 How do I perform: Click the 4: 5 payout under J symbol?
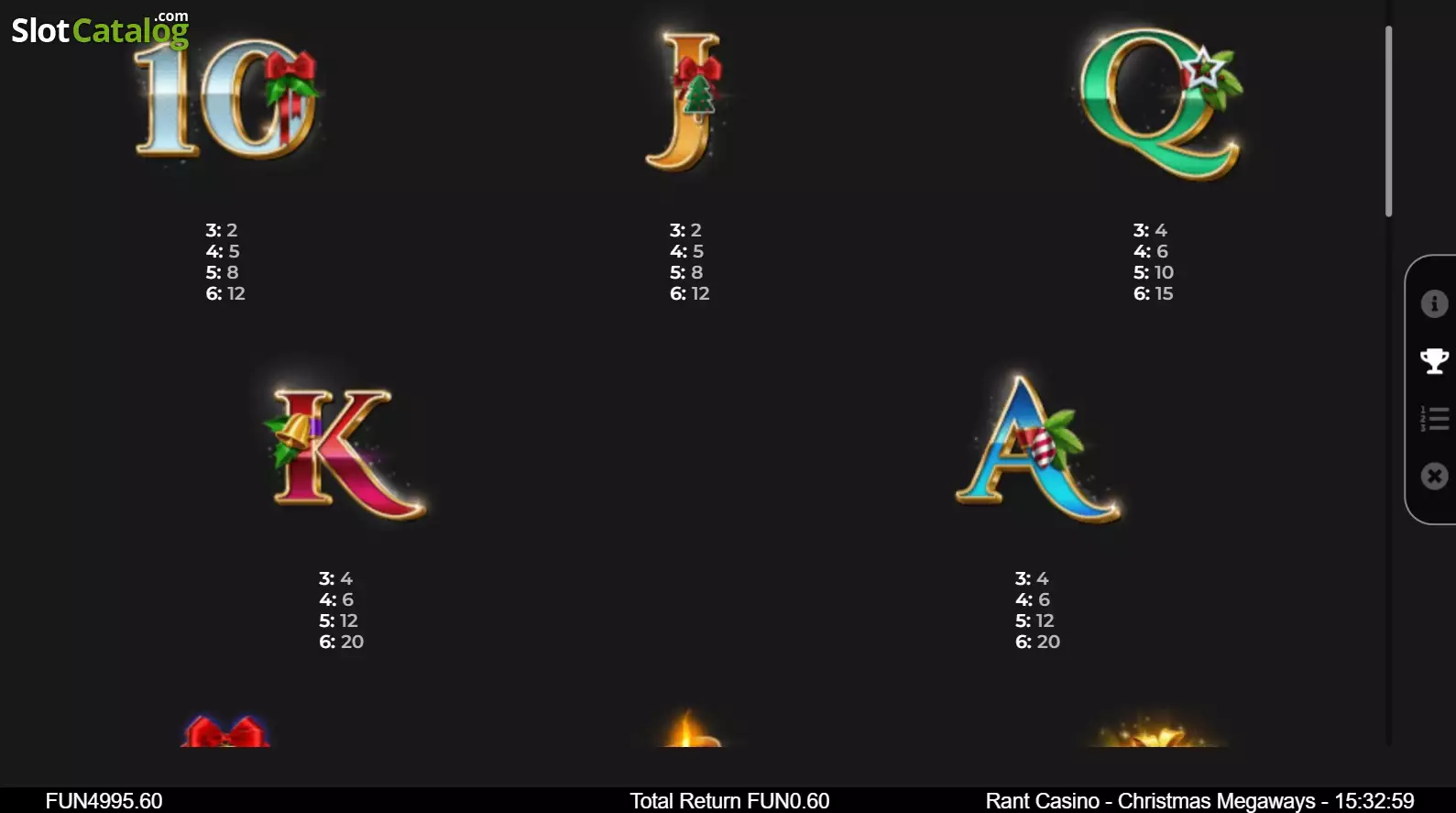click(686, 251)
